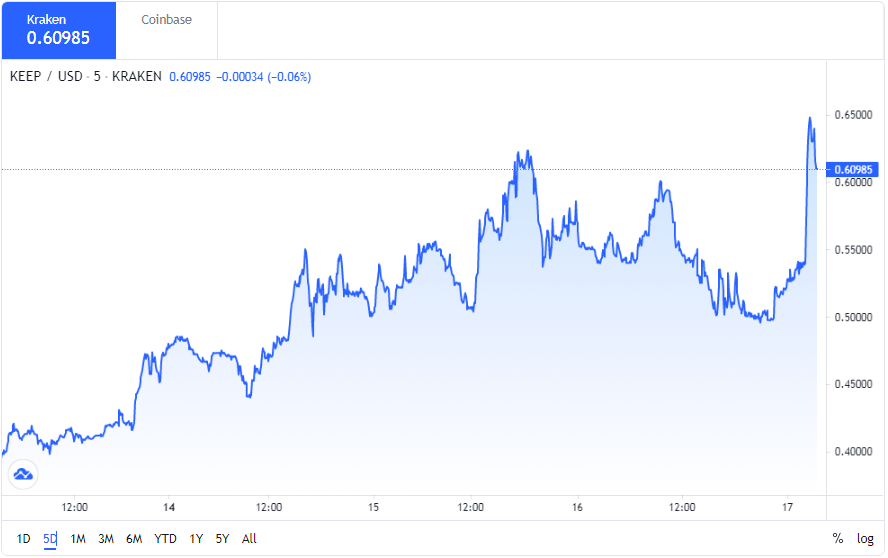Toggle log scale mode
The height and width of the screenshot is (558, 888).
point(865,539)
